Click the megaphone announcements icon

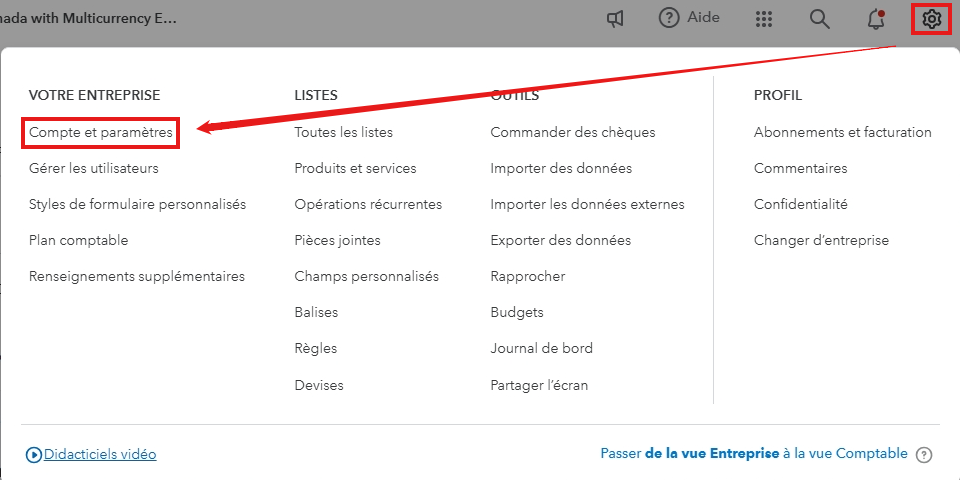pyautogui.click(x=617, y=19)
